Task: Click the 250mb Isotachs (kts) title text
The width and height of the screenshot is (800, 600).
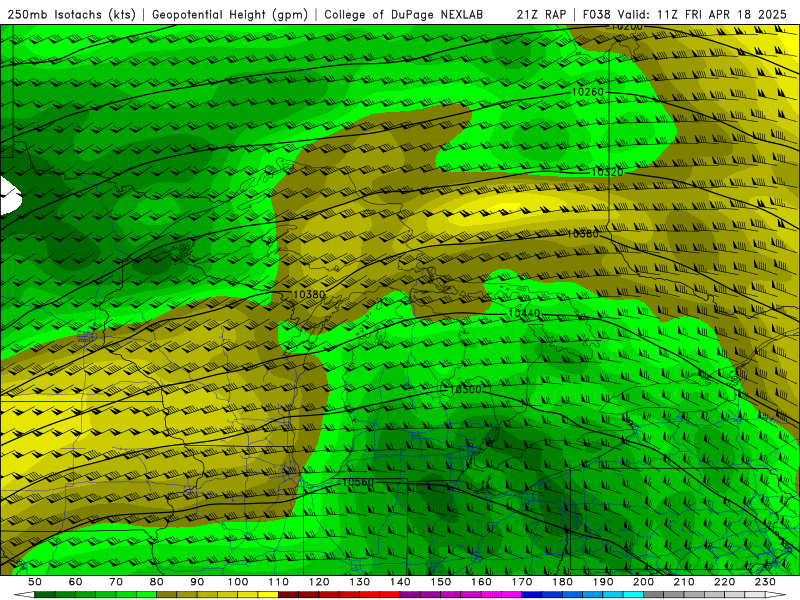Action: click(x=72, y=15)
